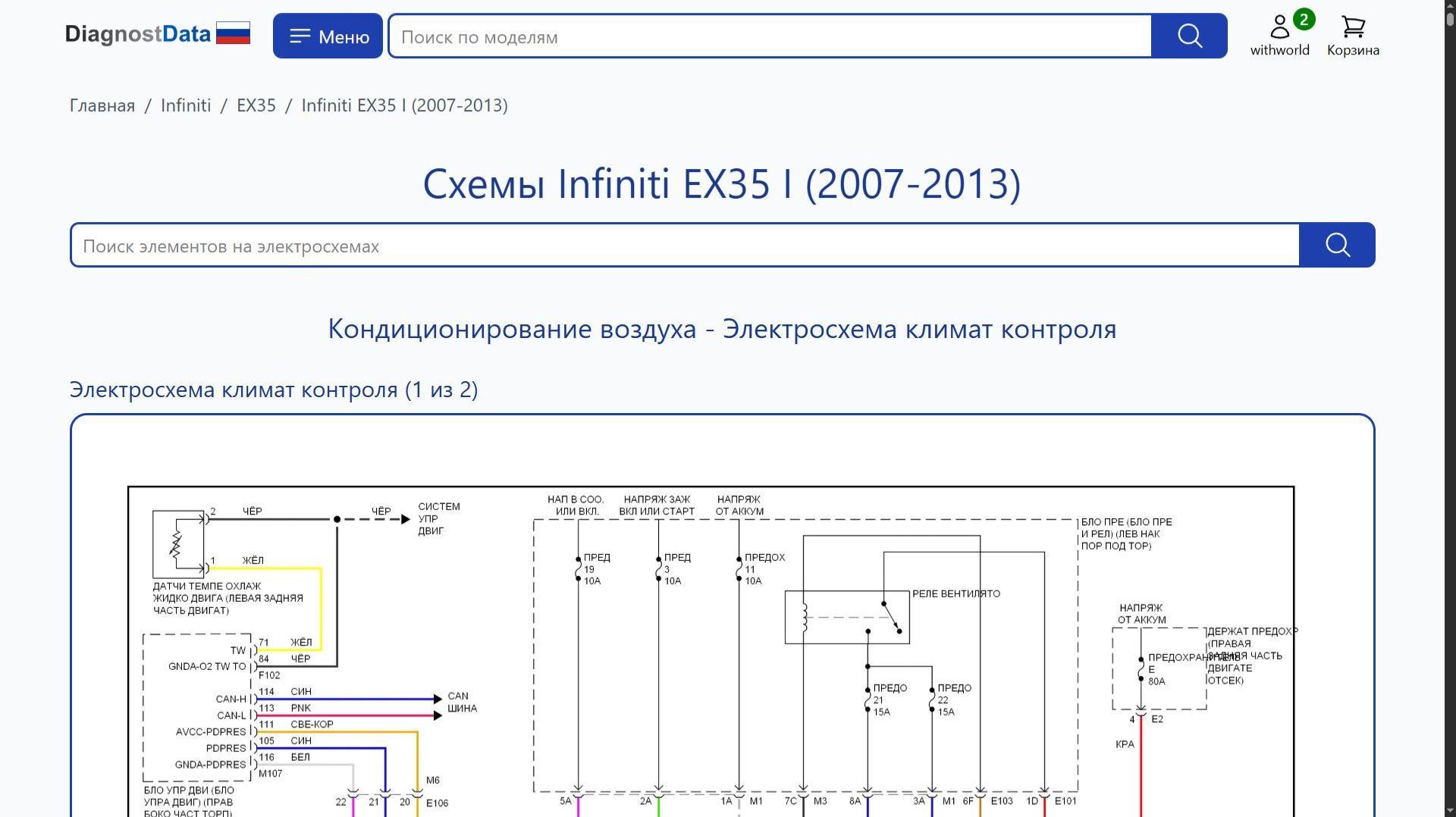The height and width of the screenshot is (817, 1456).
Task: Click the ПРЕД 19 10A fuse label
Action: pos(596,569)
